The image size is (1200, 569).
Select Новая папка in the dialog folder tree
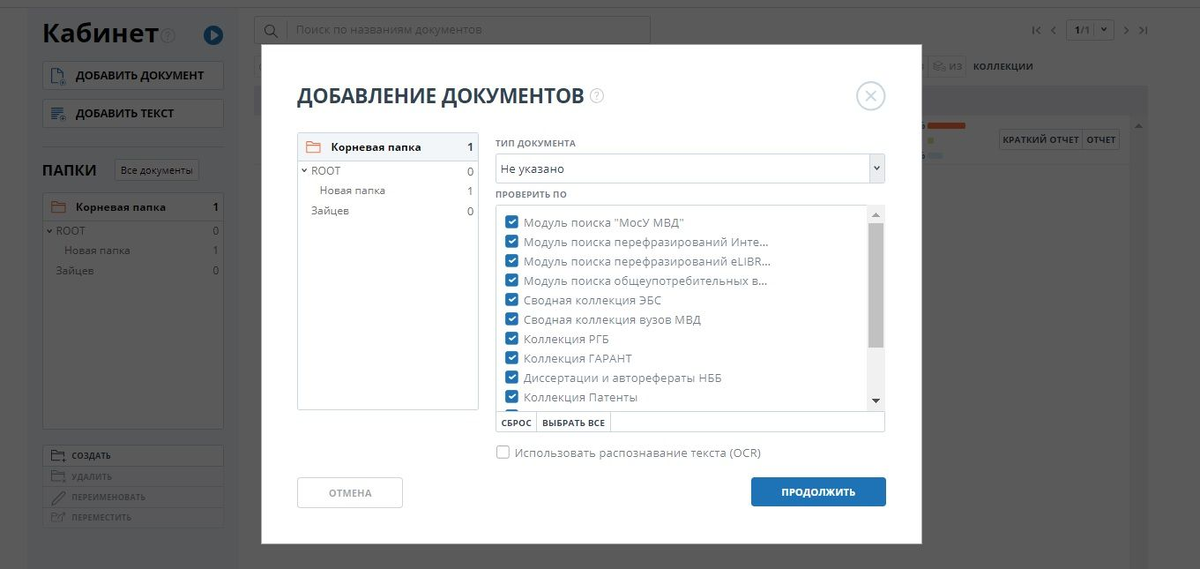click(352, 190)
